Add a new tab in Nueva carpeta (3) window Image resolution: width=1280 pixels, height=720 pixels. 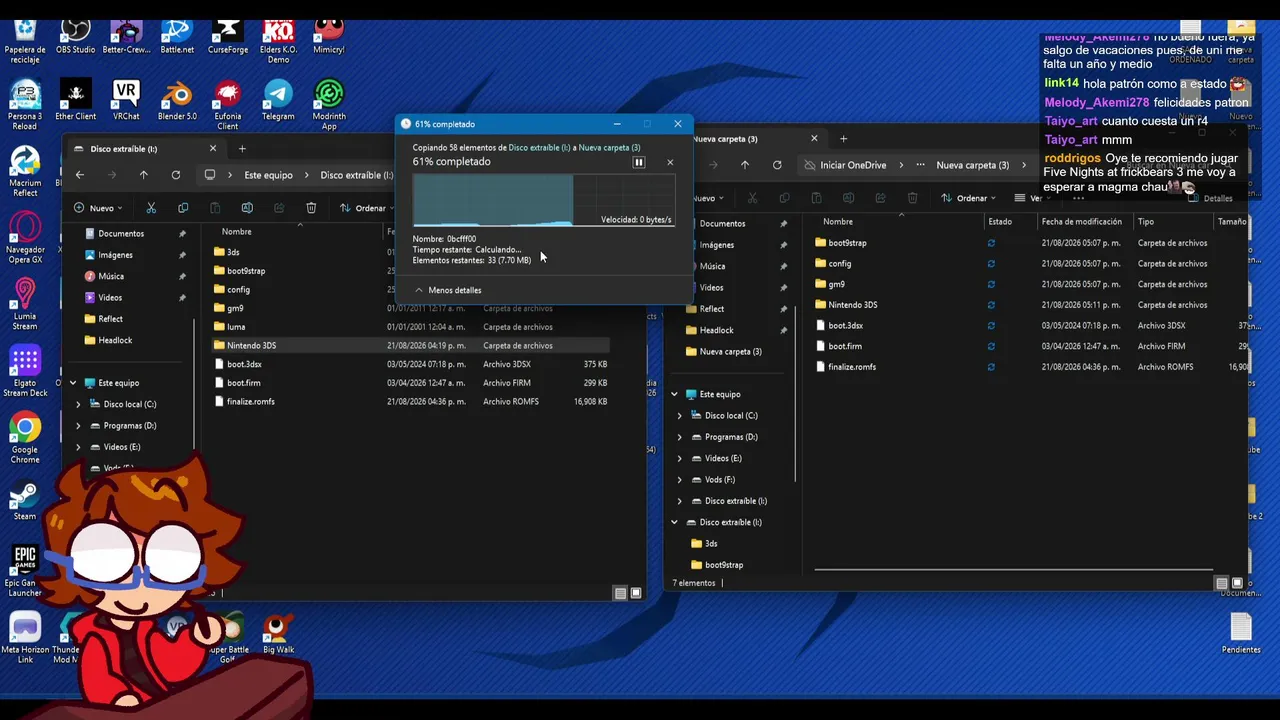coord(843,139)
